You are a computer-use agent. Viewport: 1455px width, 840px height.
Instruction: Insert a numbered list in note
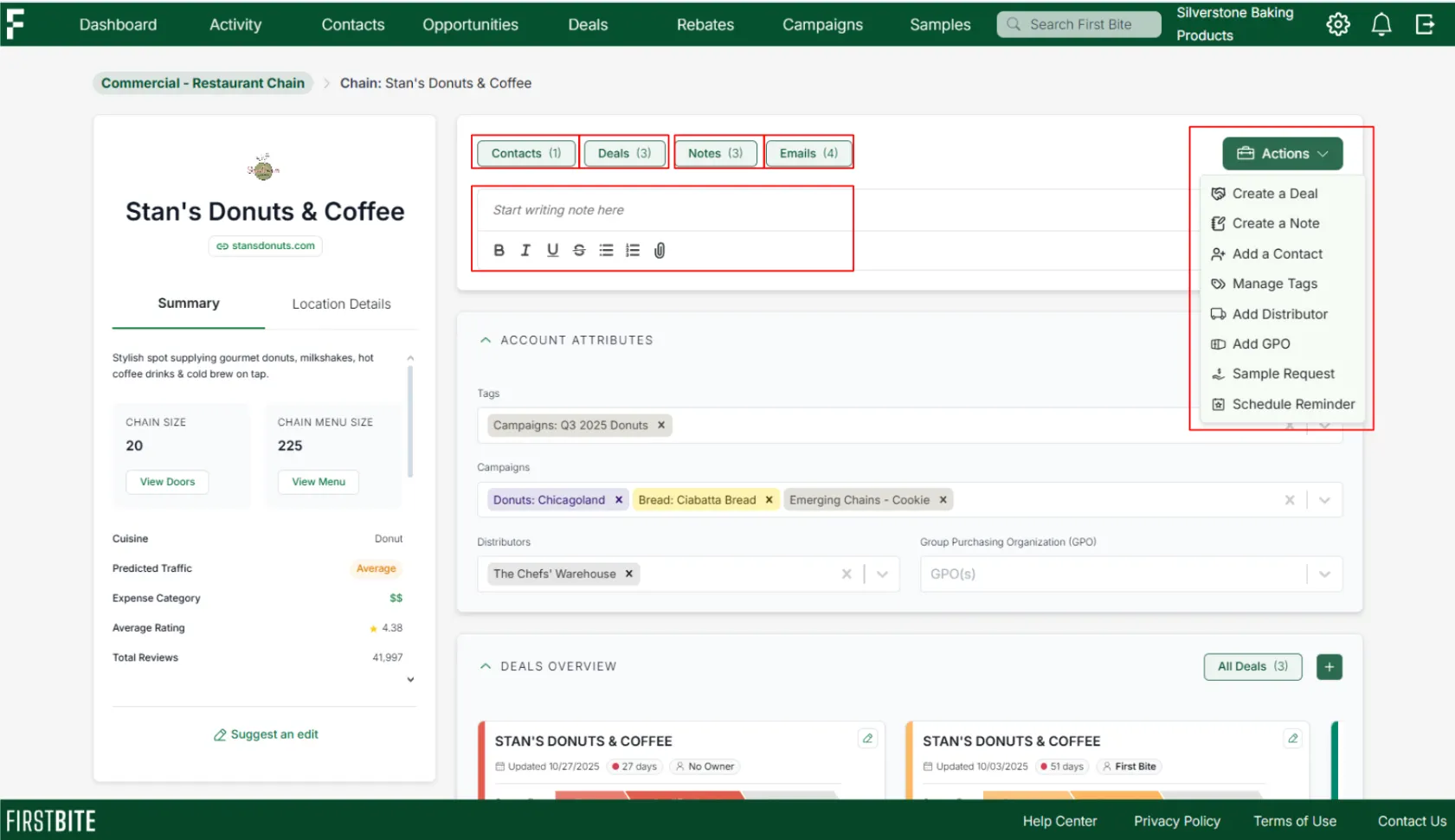tap(633, 250)
